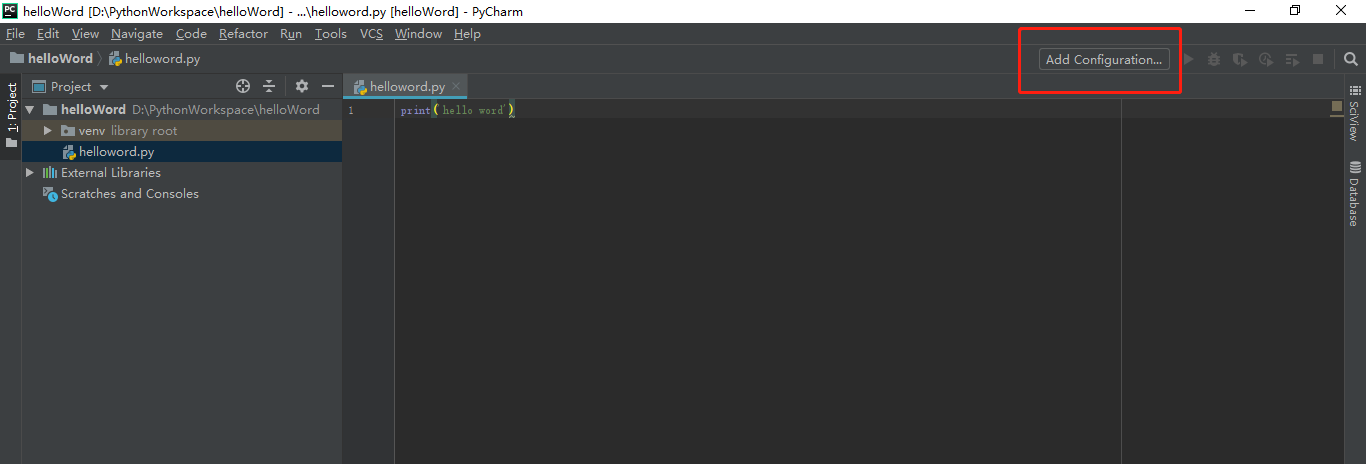Click the Stop square icon
Image resolution: width=1366 pixels, height=464 pixels.
pos(1318,59)
